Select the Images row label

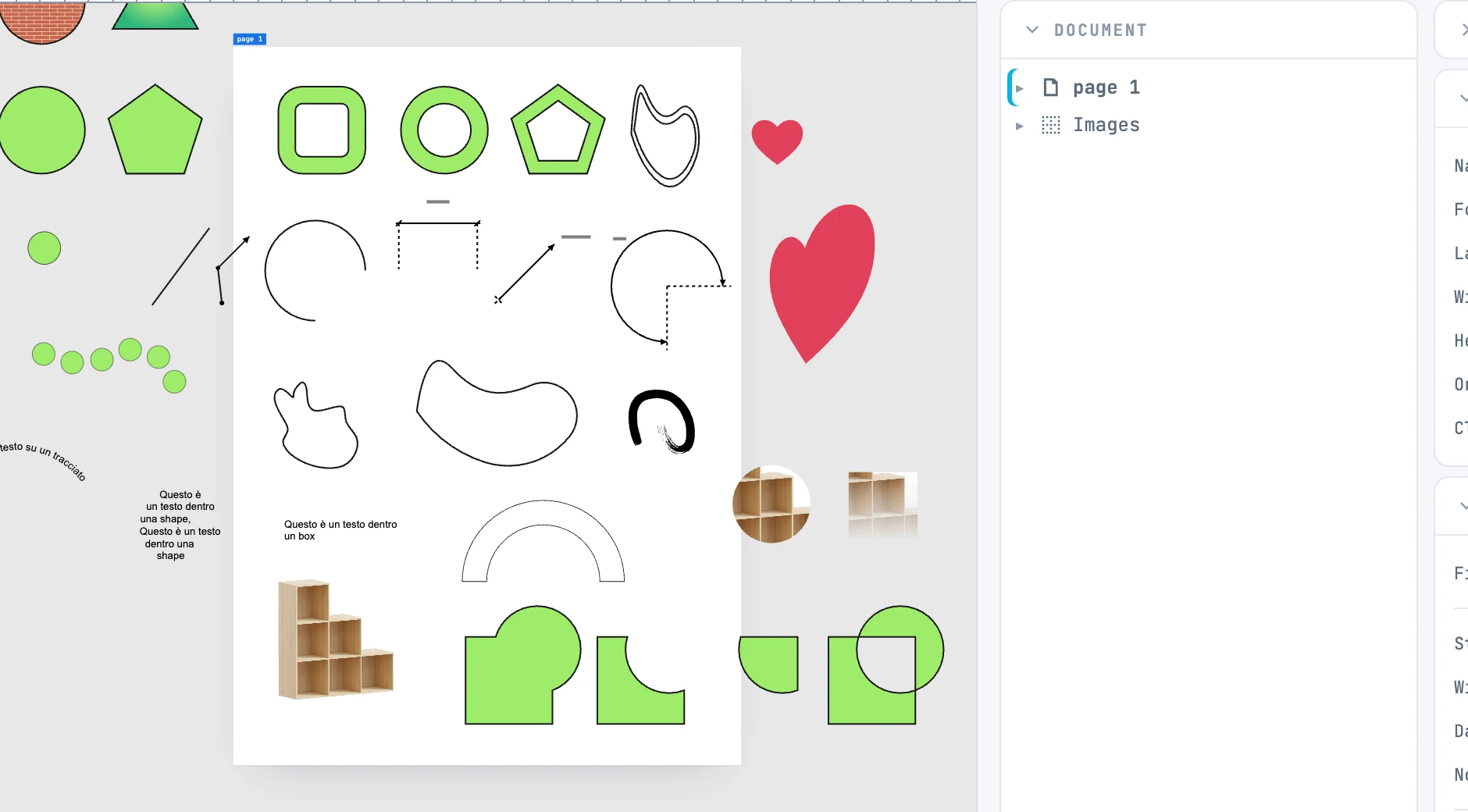(1106, 125)
